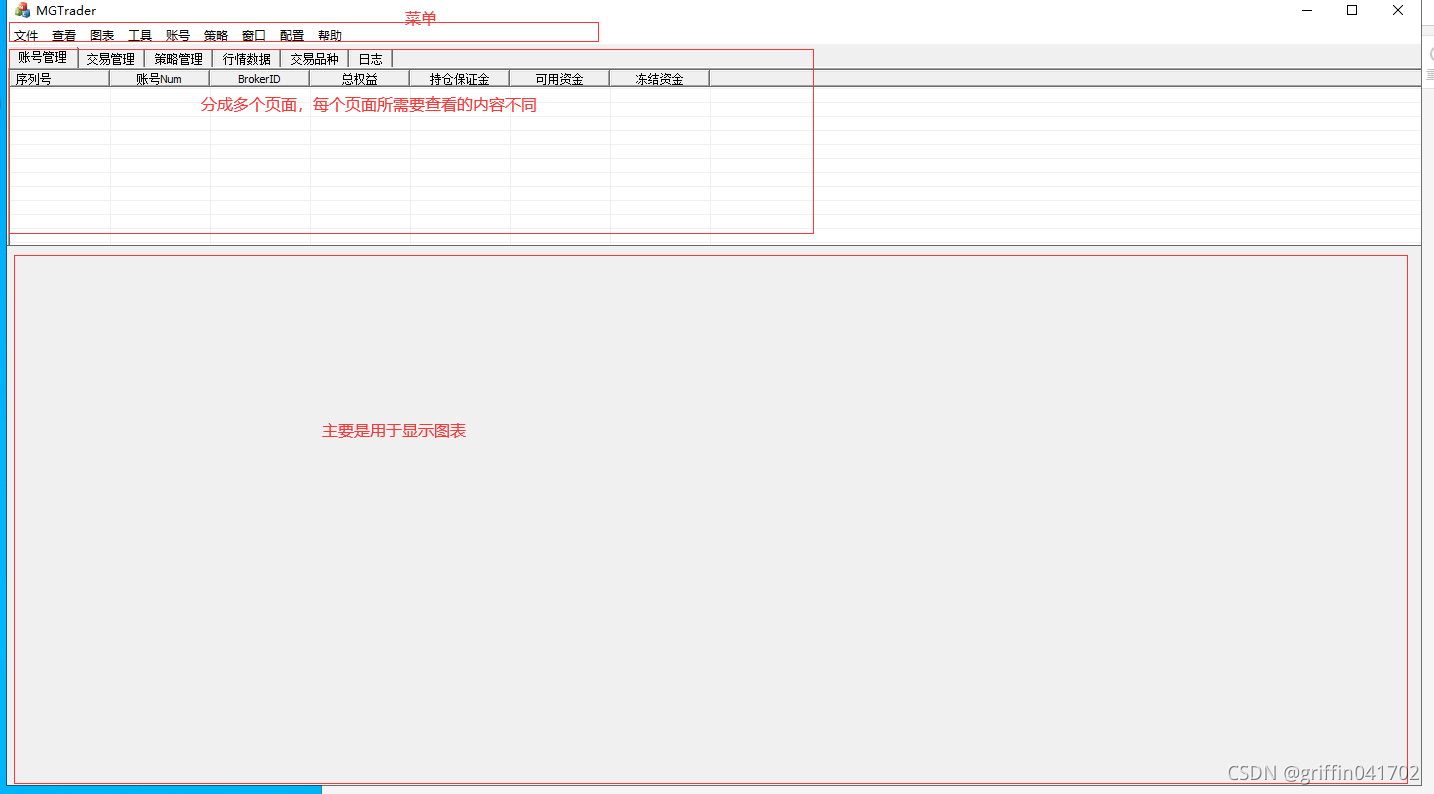
Task: Open the 文件 menu
Action: [x=26, y=35]
